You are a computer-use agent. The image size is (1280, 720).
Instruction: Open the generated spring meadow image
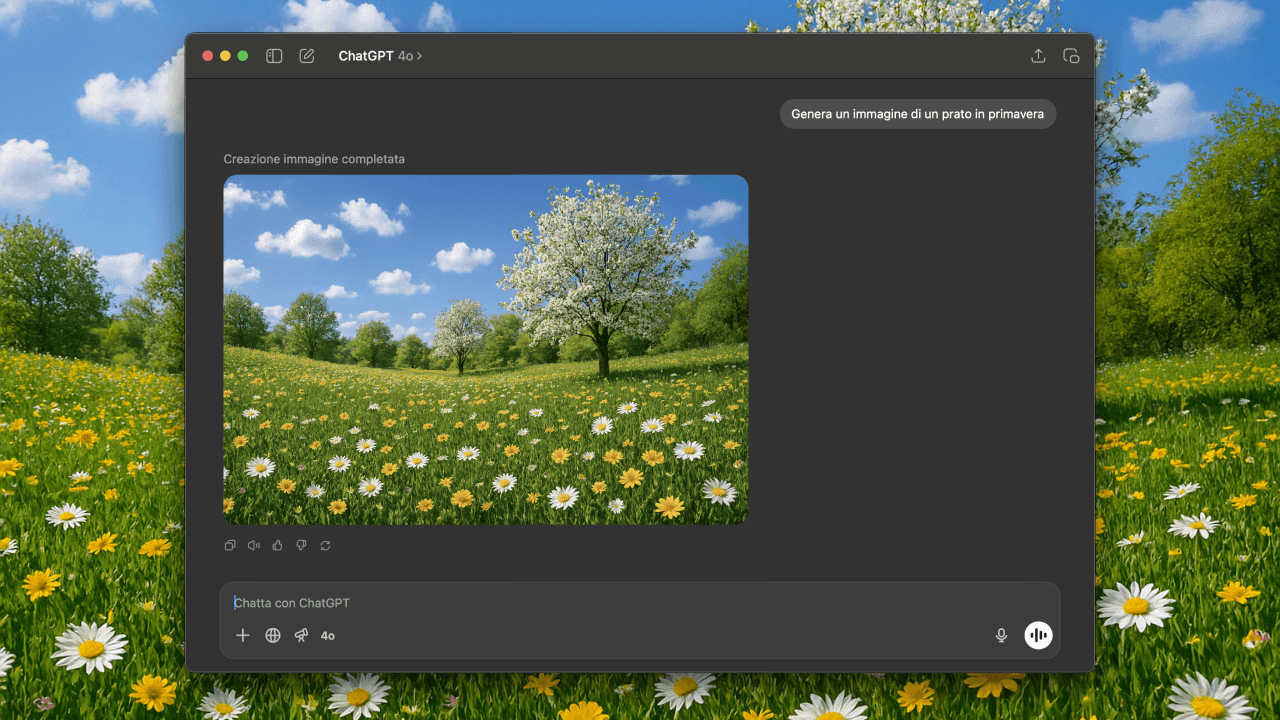[485, 349]
